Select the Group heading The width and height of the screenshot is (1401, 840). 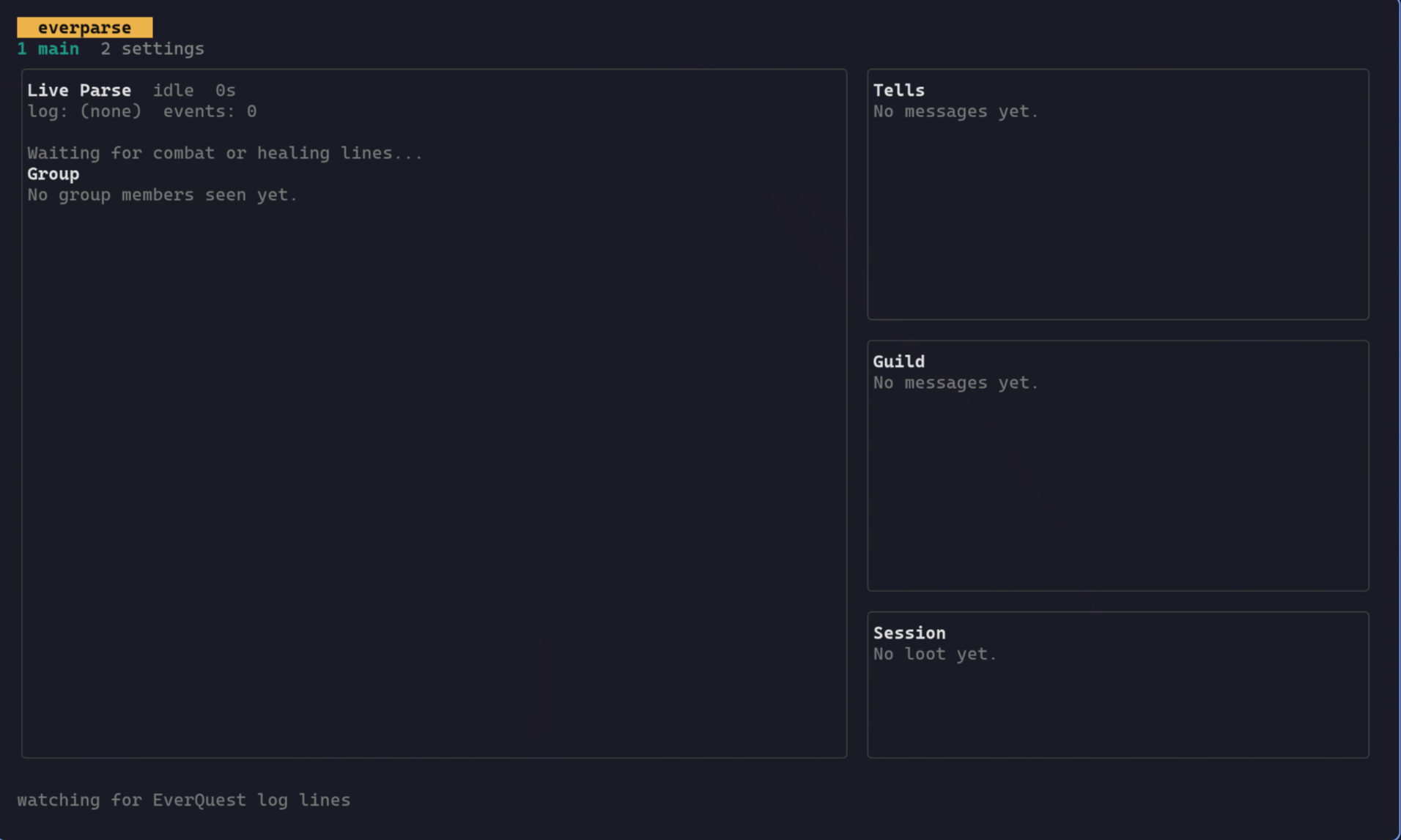pos(53,174)
